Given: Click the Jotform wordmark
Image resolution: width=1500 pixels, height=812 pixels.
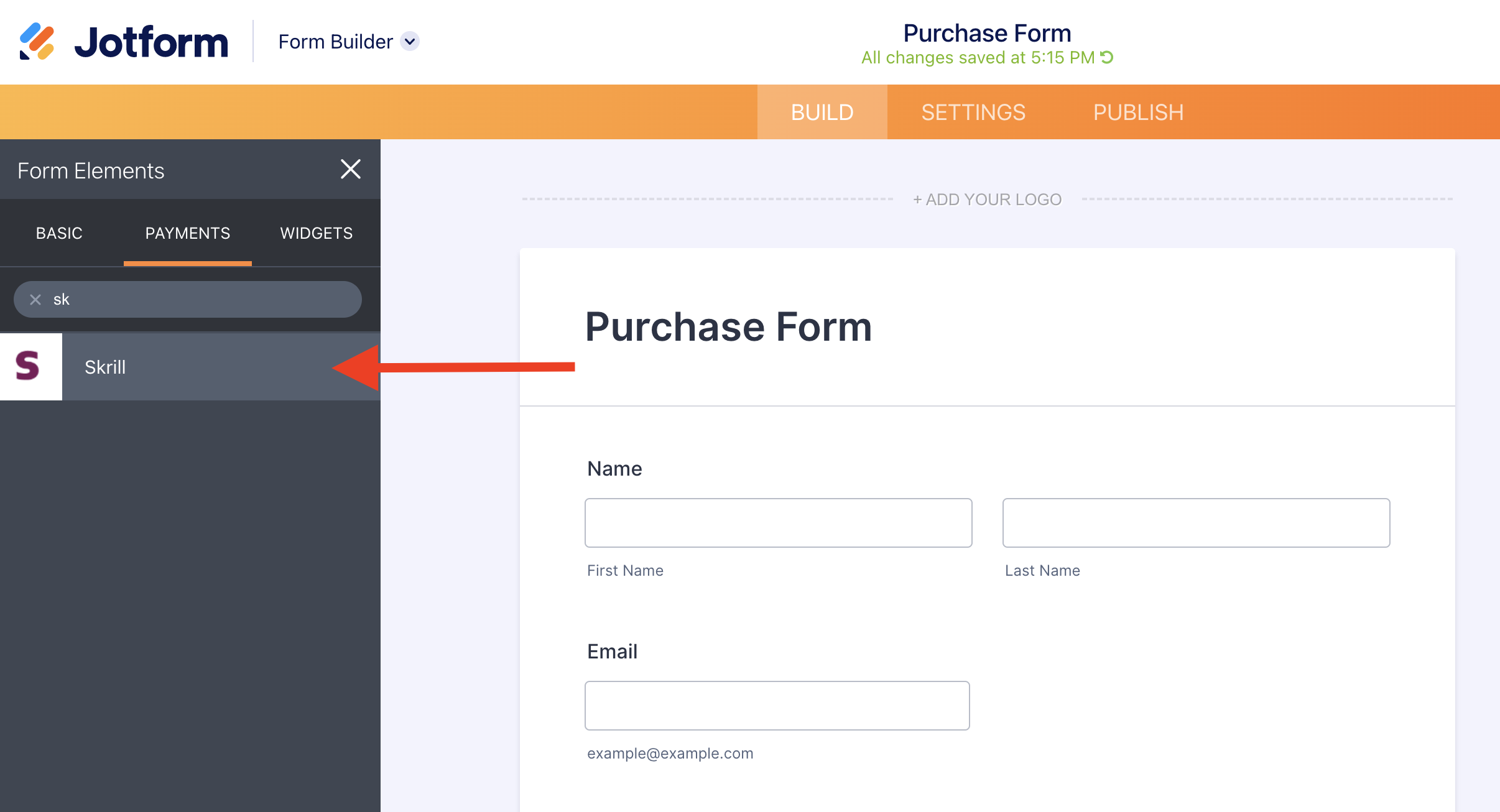Looking at the screenshot, I should (151, 42).
